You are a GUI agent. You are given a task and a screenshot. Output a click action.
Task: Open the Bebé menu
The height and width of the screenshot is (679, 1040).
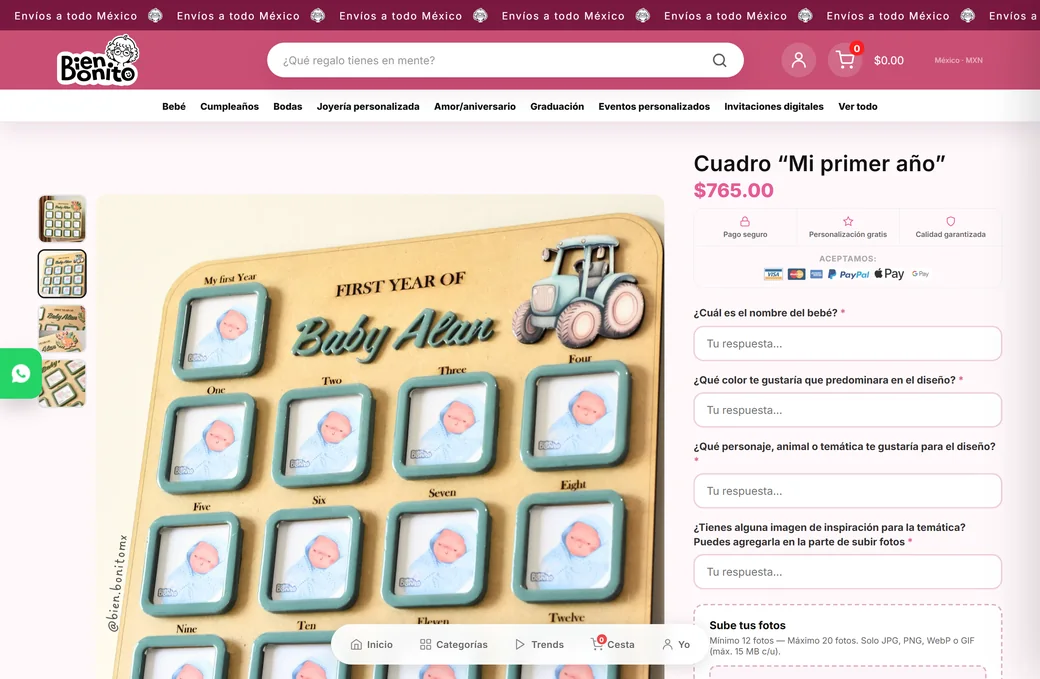[174, 106]
